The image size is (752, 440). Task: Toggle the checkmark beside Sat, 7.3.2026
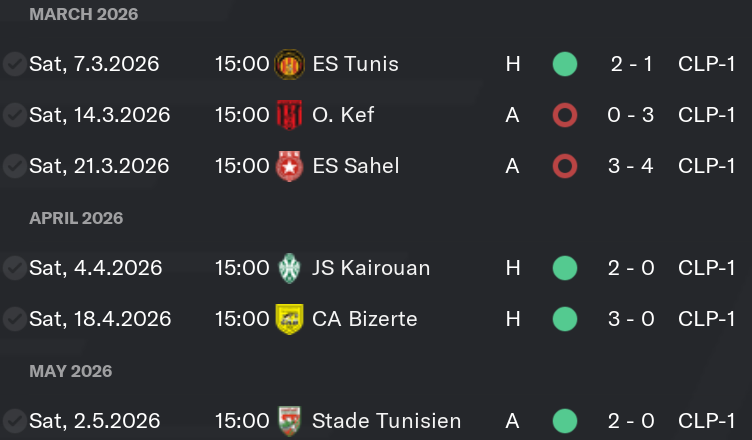click(15, 64)
